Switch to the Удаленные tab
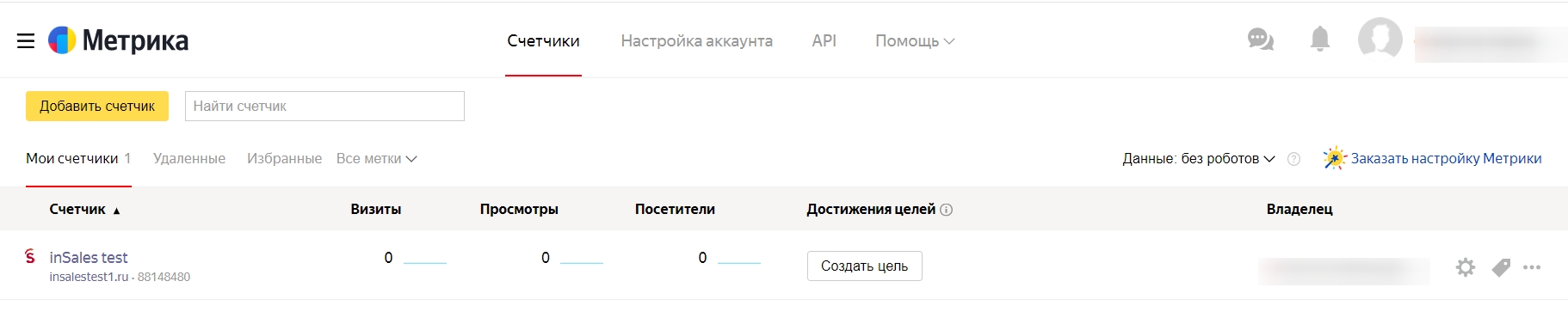1568x324 pixels. tap(189, 158)
